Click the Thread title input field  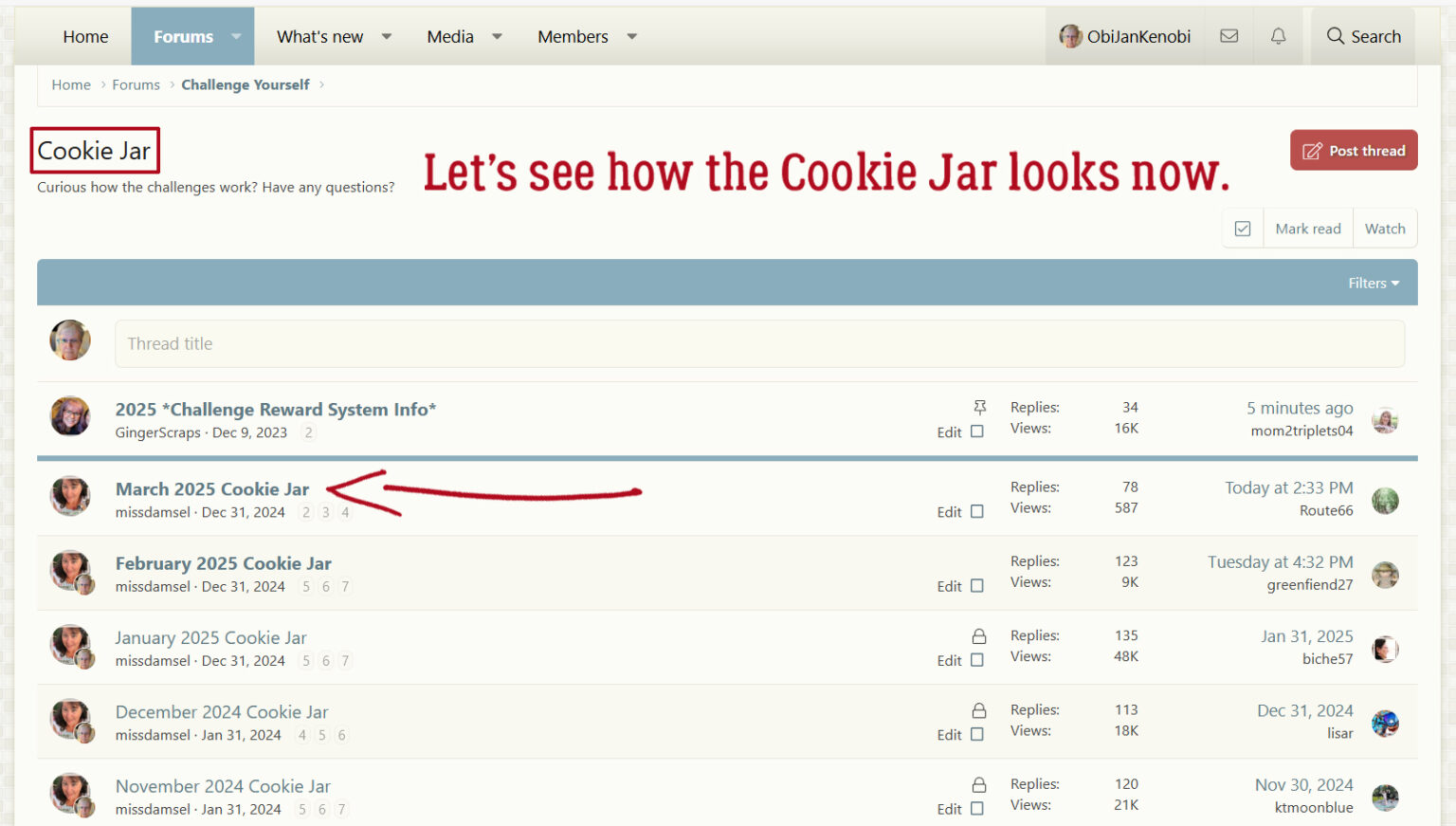pos(758,343)
